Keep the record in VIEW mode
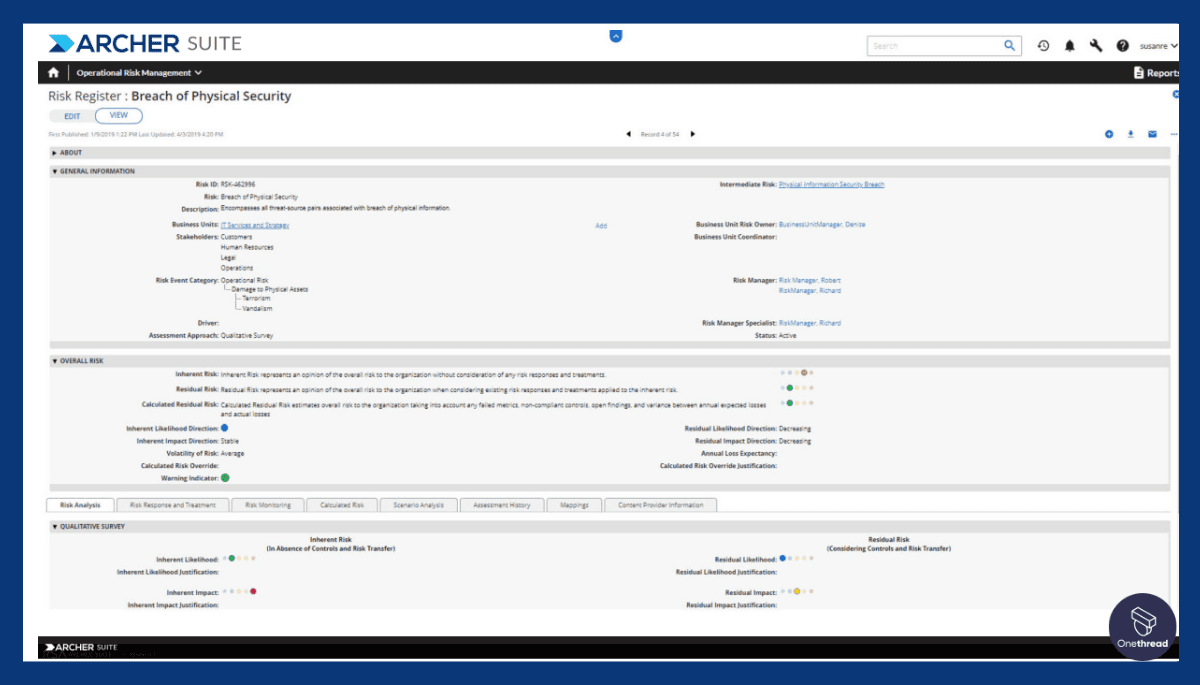This screenshot has width=1200, height=685. (118, 115)
